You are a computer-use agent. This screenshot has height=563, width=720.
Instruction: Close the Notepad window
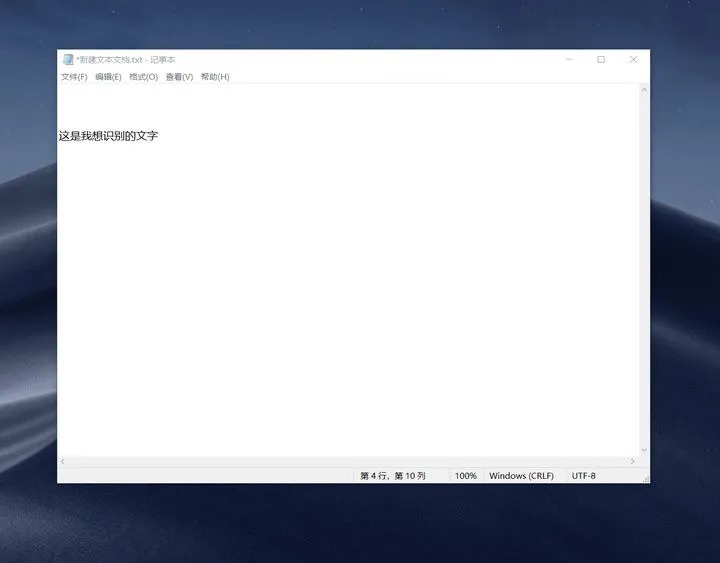(x=633, y=59)
